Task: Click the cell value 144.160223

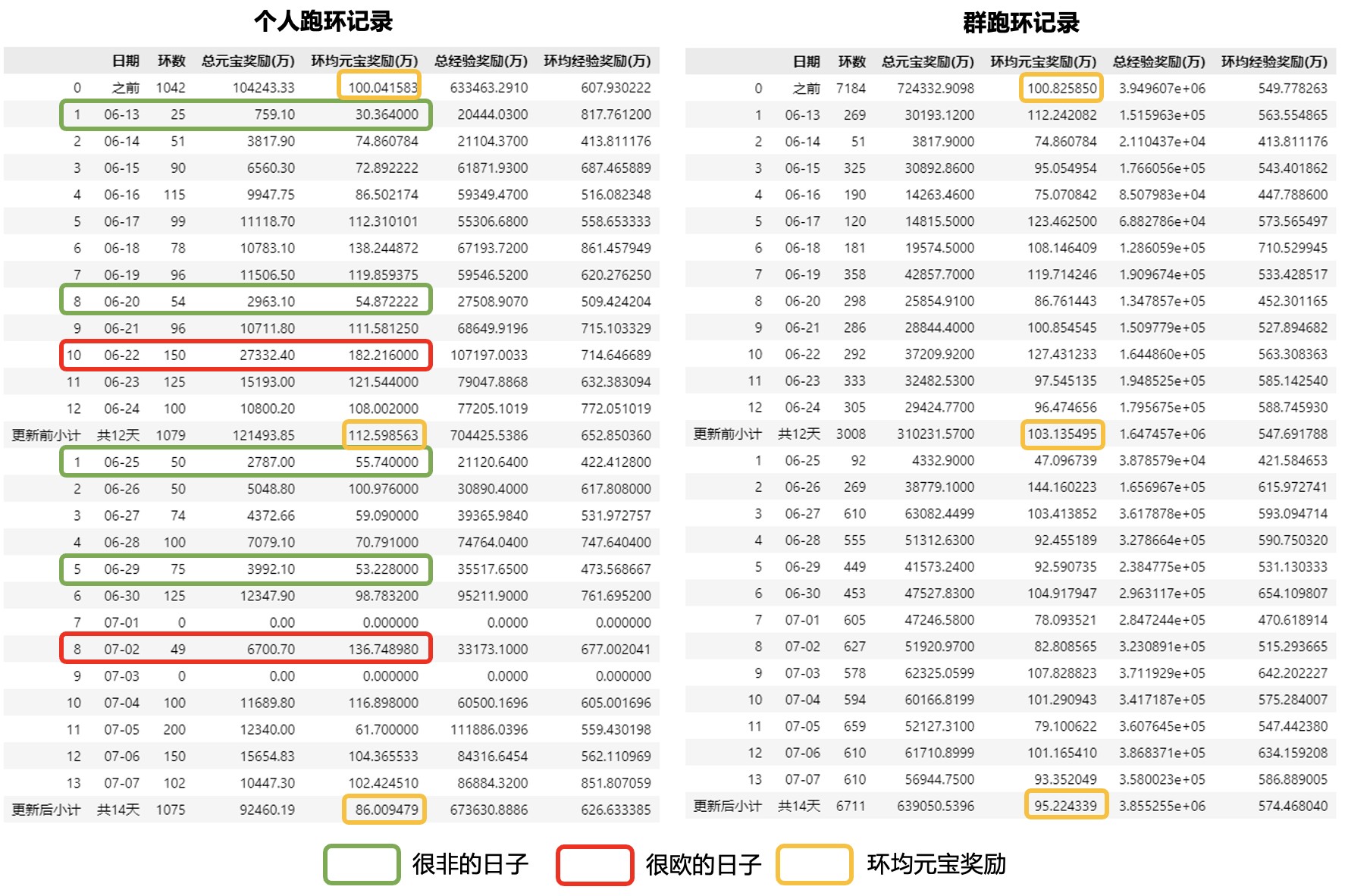Action: (x=1061, y=487)
